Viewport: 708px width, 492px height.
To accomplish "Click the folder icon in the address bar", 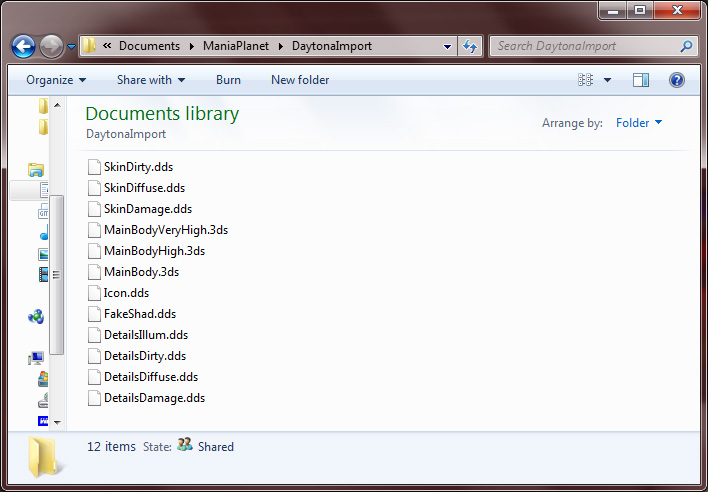I will (x=89, y=46).
